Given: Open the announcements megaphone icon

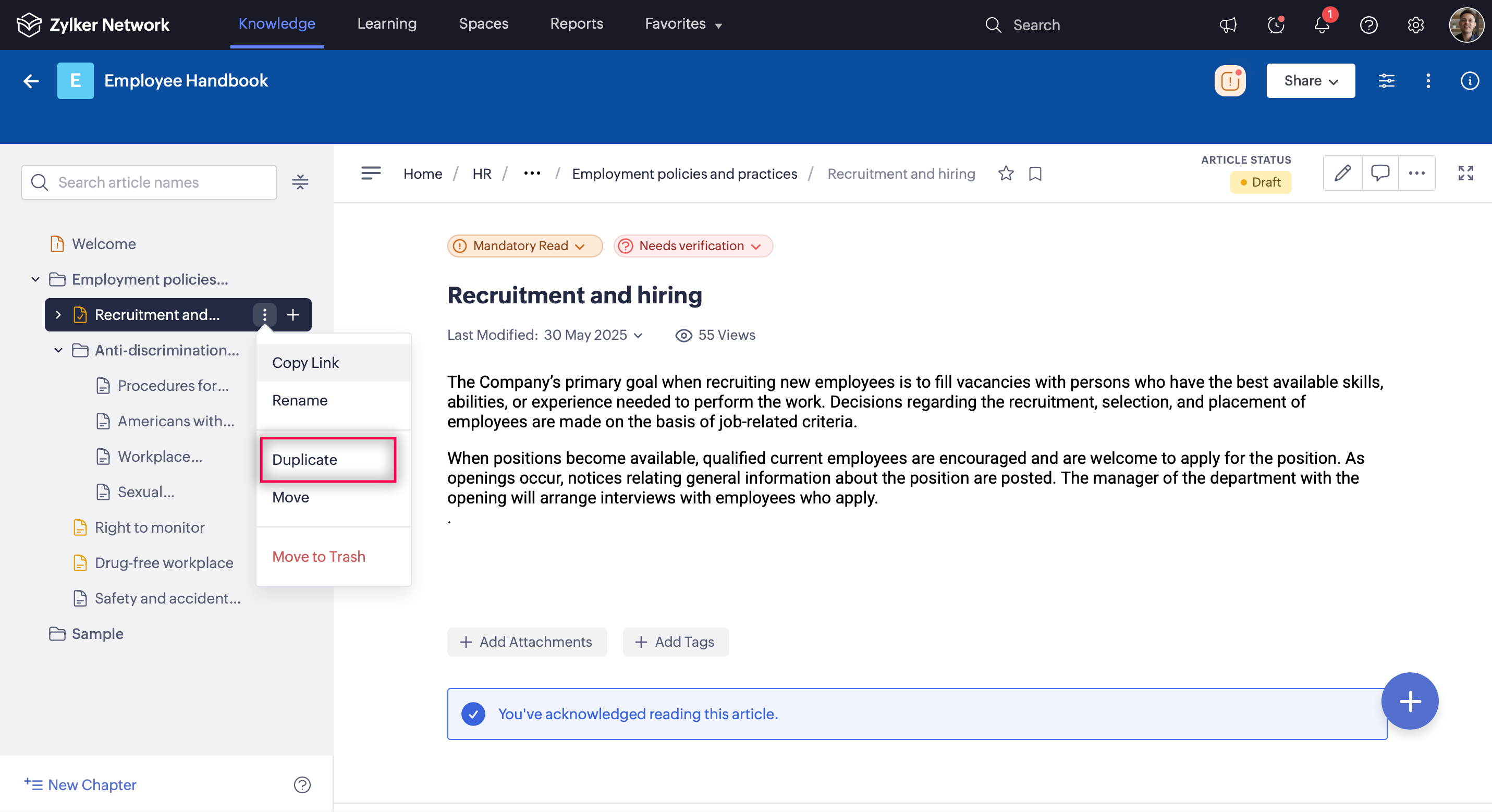Looking at the screenshot, I should 1228,25.
